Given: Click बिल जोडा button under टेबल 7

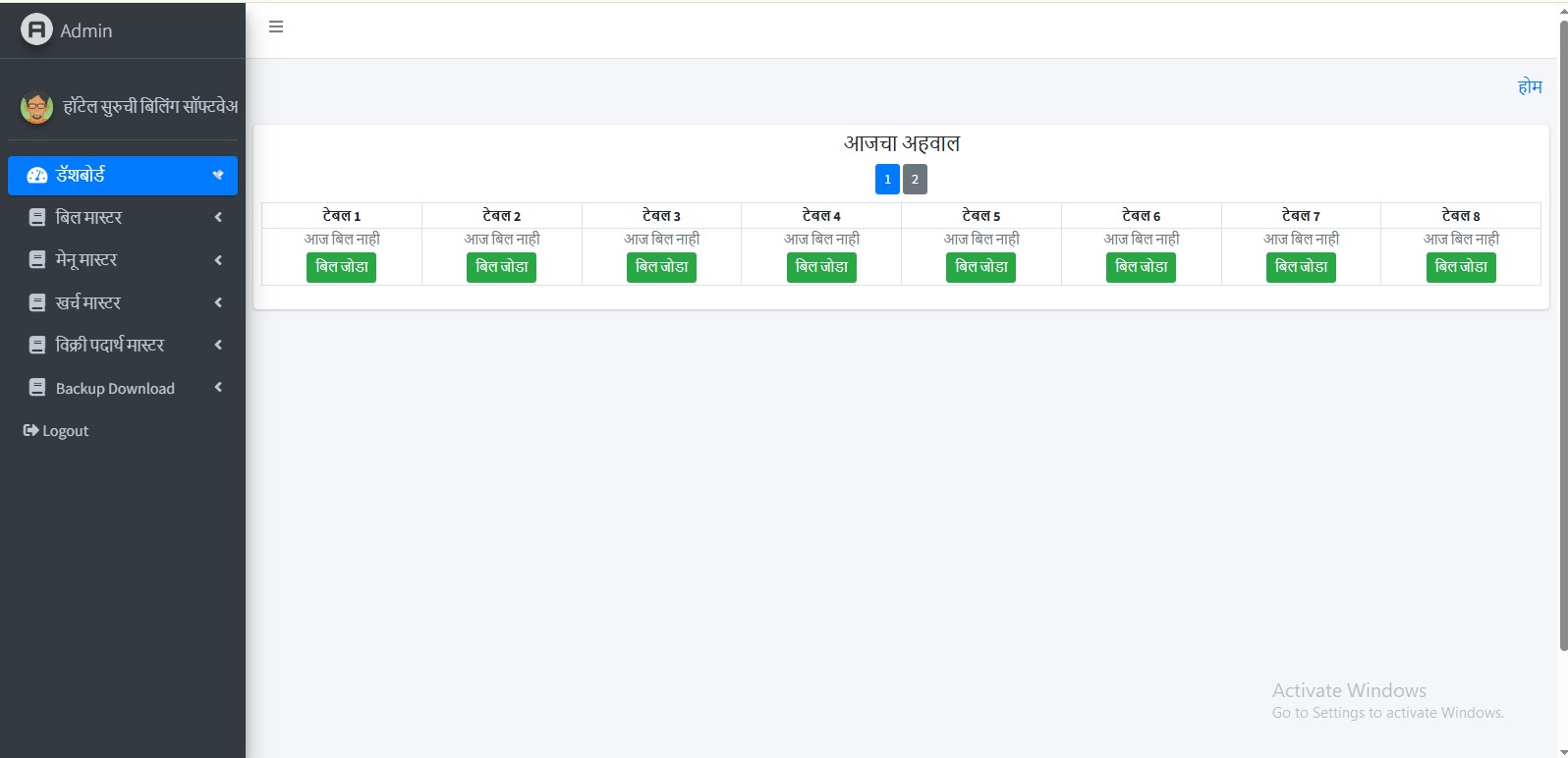Looking at the screenshot, I should [x=1301, y=267].
